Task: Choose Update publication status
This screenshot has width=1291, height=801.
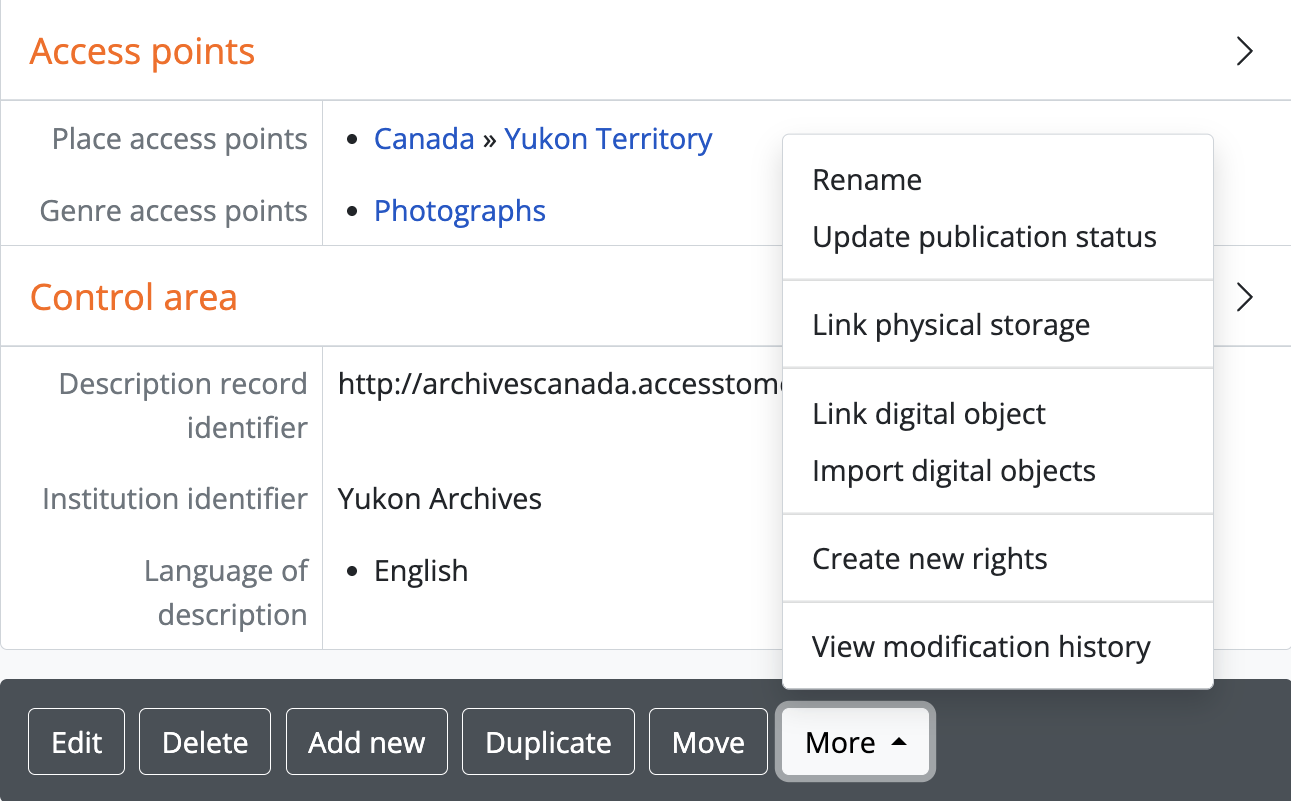Action: click(x=984, y=237)
